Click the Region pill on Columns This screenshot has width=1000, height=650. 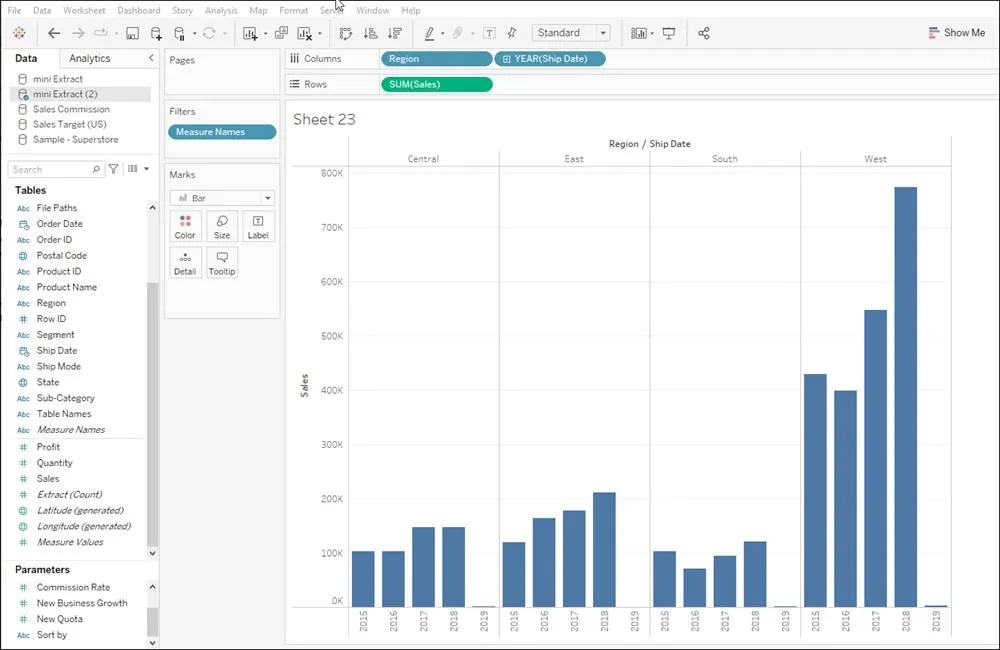436,59
